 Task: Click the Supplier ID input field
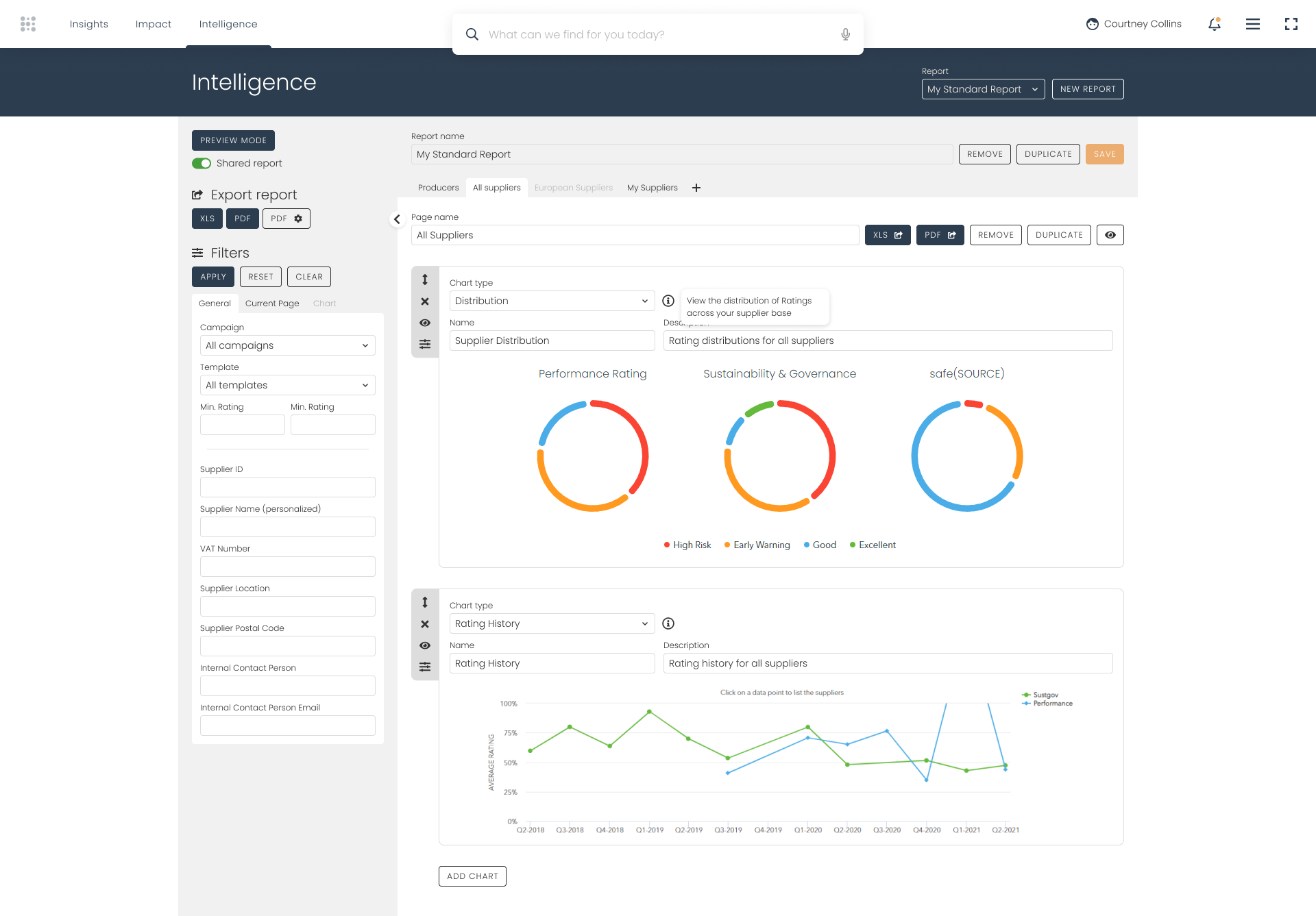tap(288, 487)
